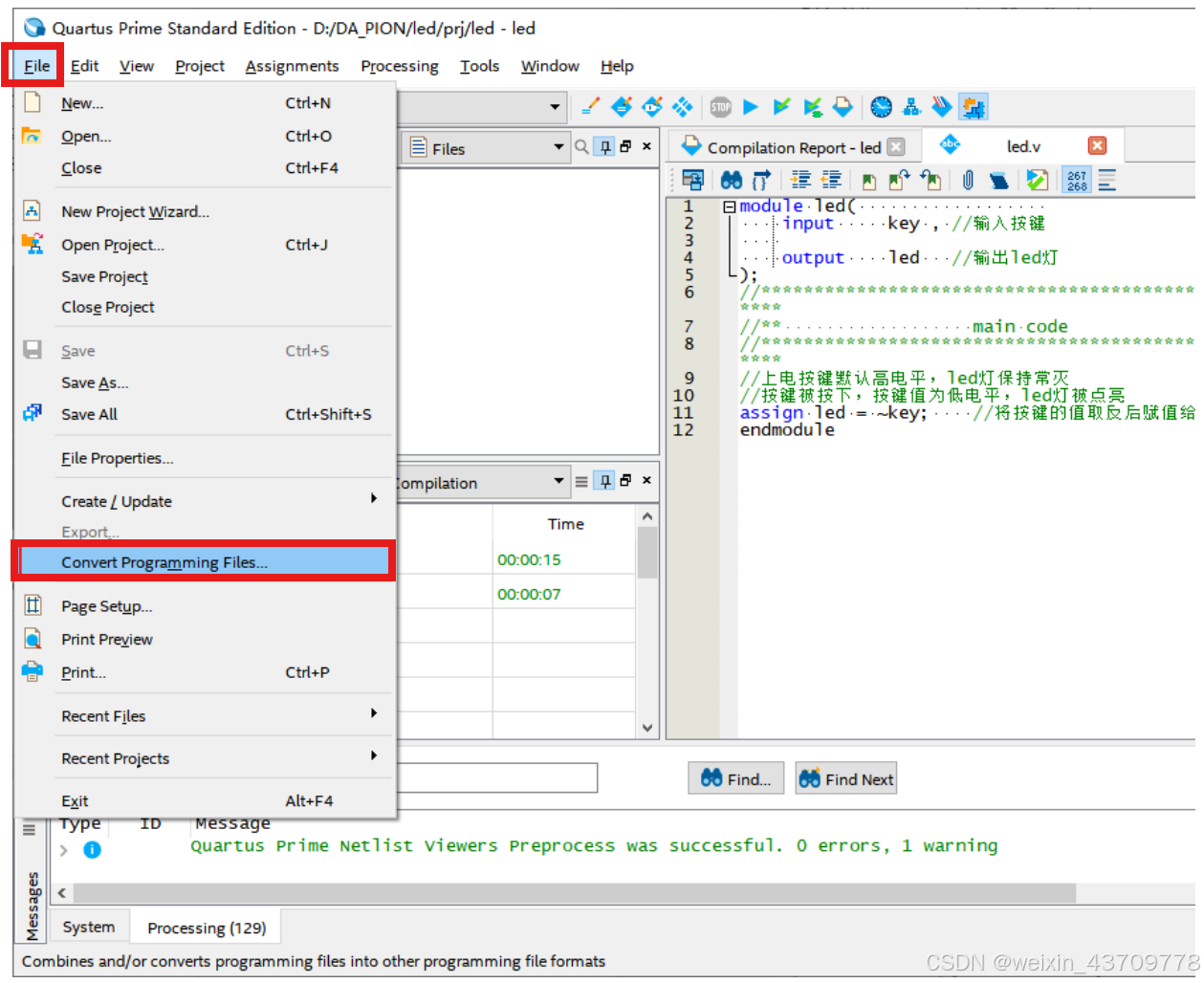Float the Compilation tasks panel
Screen dimensions: 1204x983
[625, 480]
